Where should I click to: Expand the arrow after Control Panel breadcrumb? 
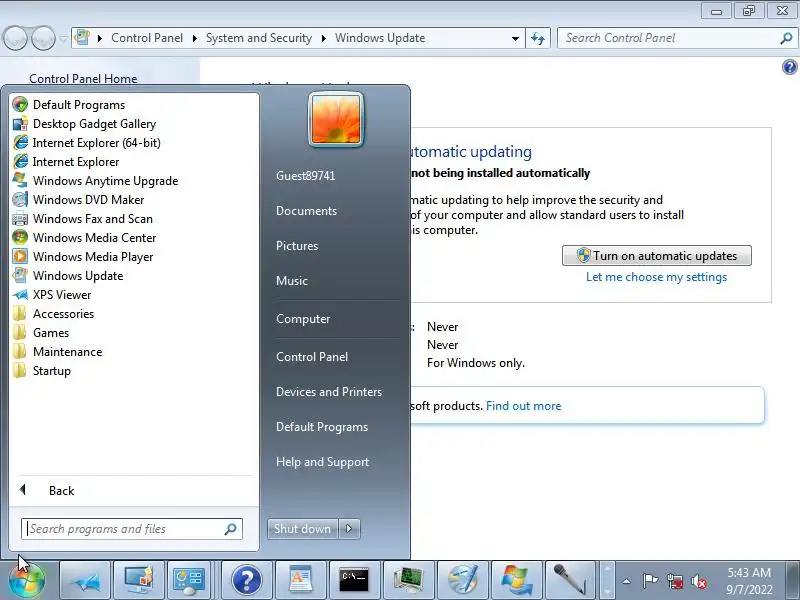tap(194, 38)
